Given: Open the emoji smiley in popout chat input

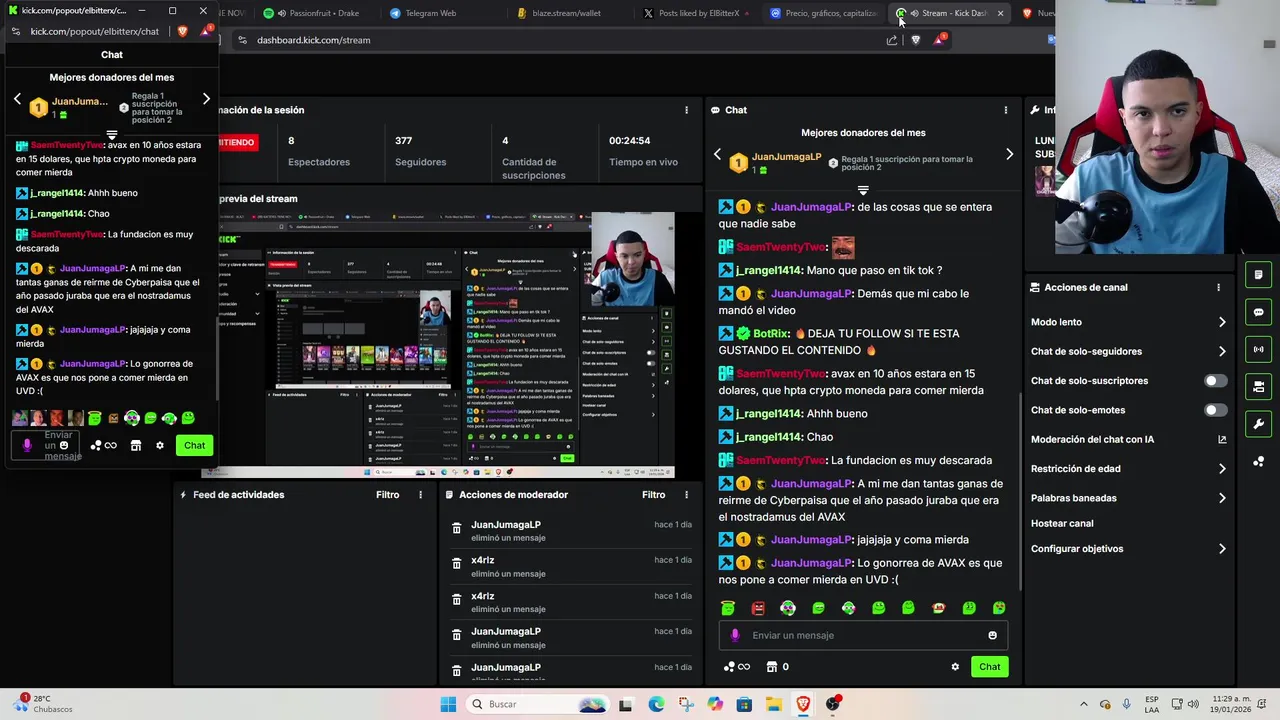Looking at the screenshot, I should pyautogui.click(x=64, y=445).
